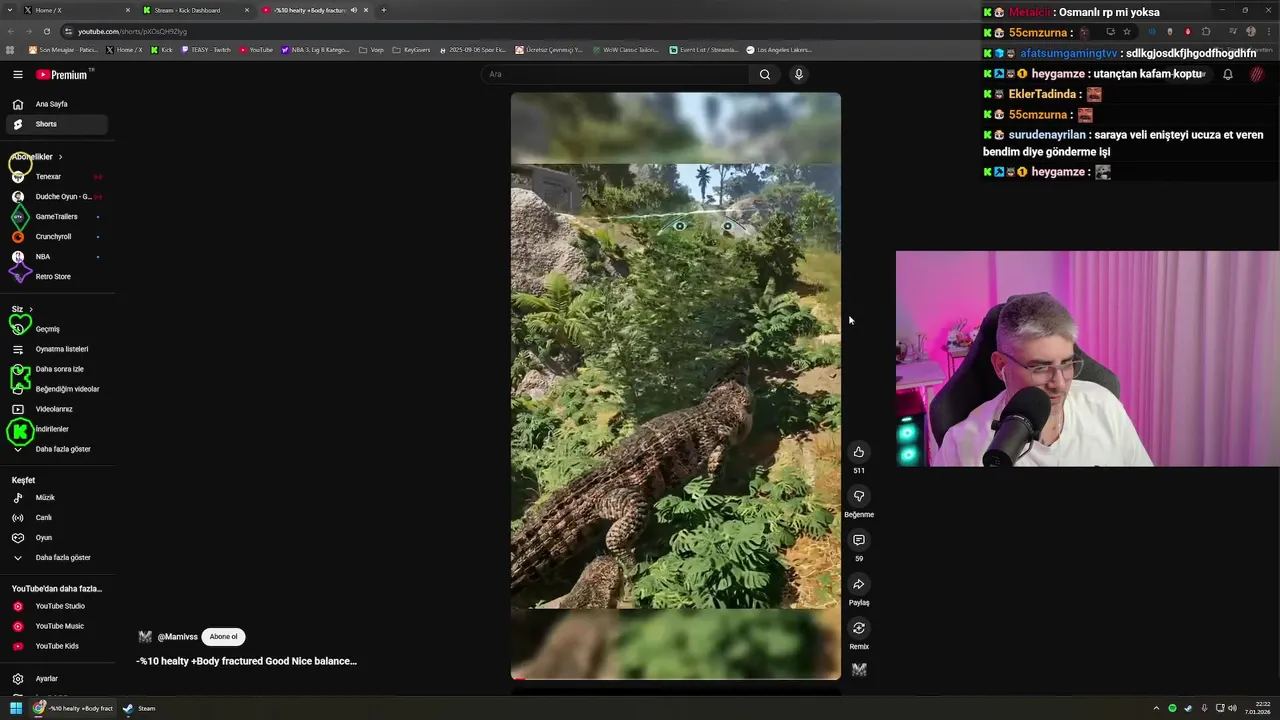Open YouTube Music
Viewport: 1280px width, 720px height.
pos(57,626)
